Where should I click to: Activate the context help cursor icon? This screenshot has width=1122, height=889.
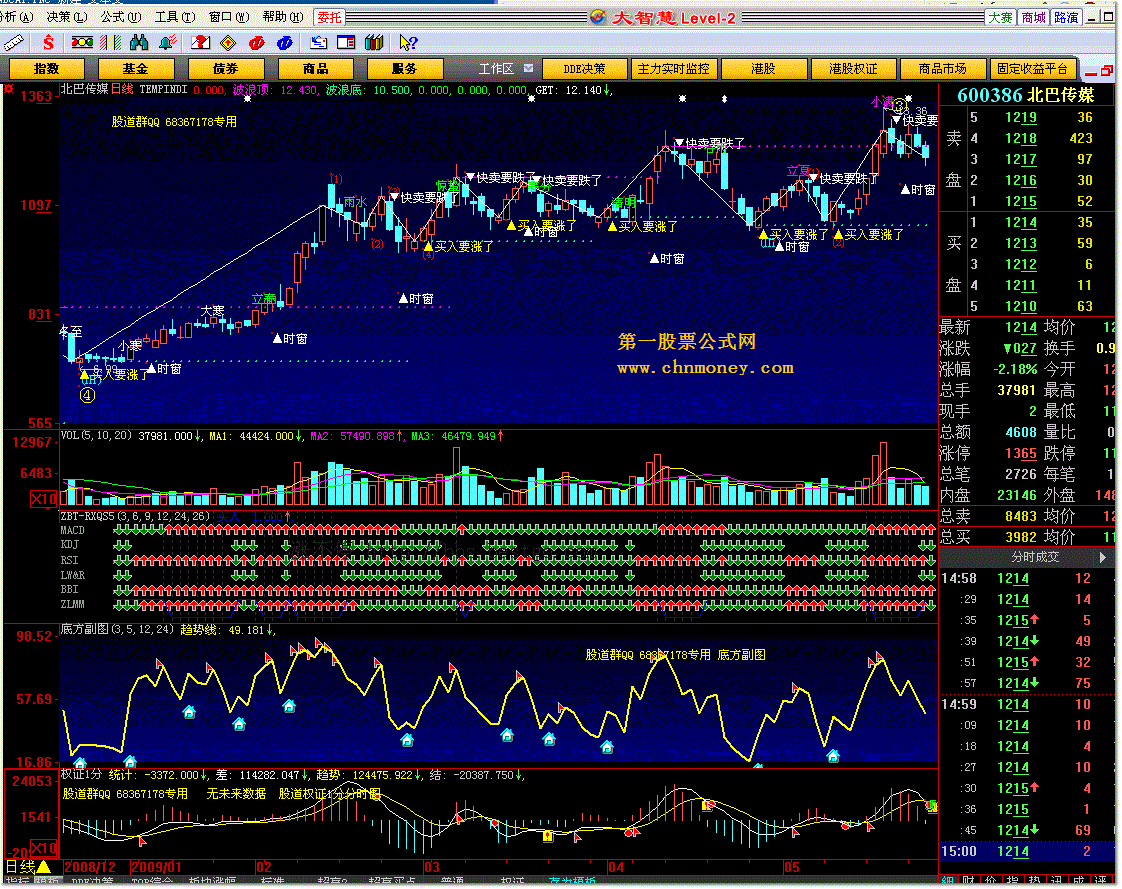point(408,43)
